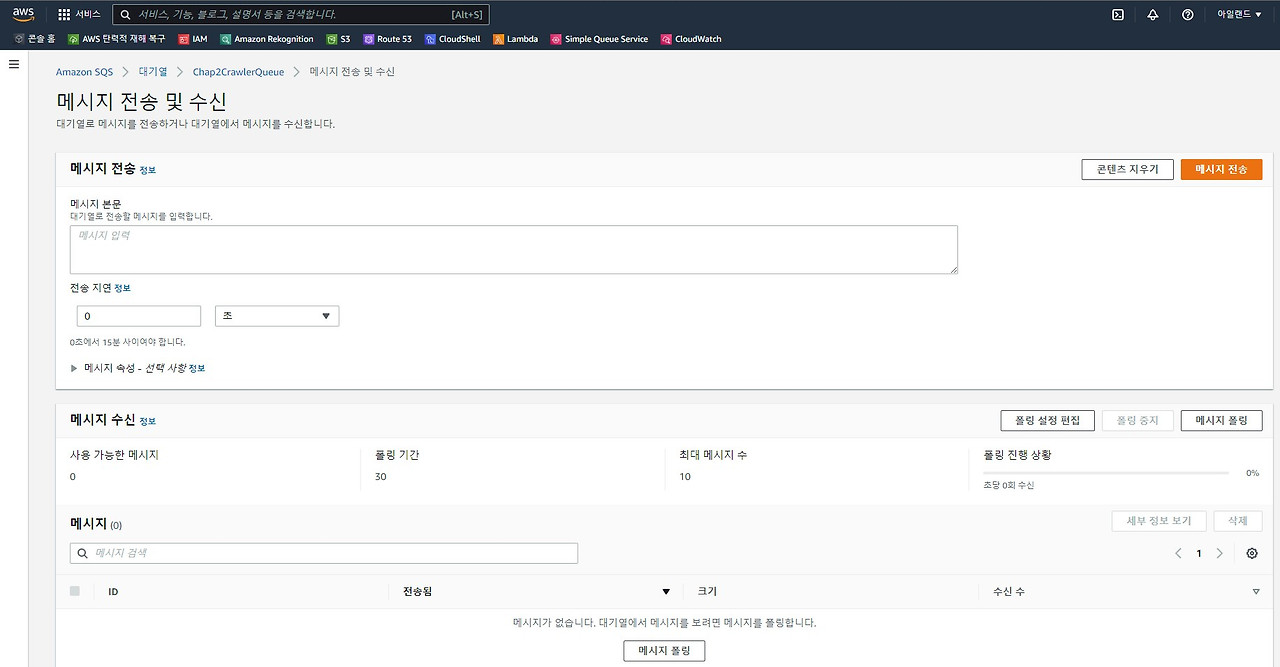Open the CloudShell terminal icon
Screen dimensions: 1280x667
[1117, 14]
